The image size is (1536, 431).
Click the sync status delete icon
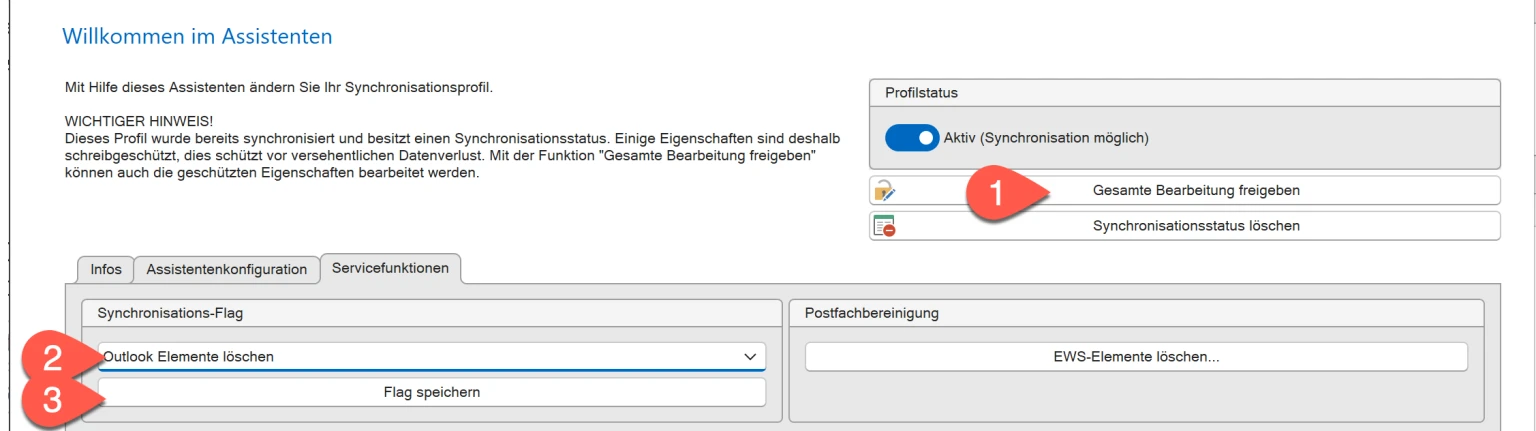point(884,226)
